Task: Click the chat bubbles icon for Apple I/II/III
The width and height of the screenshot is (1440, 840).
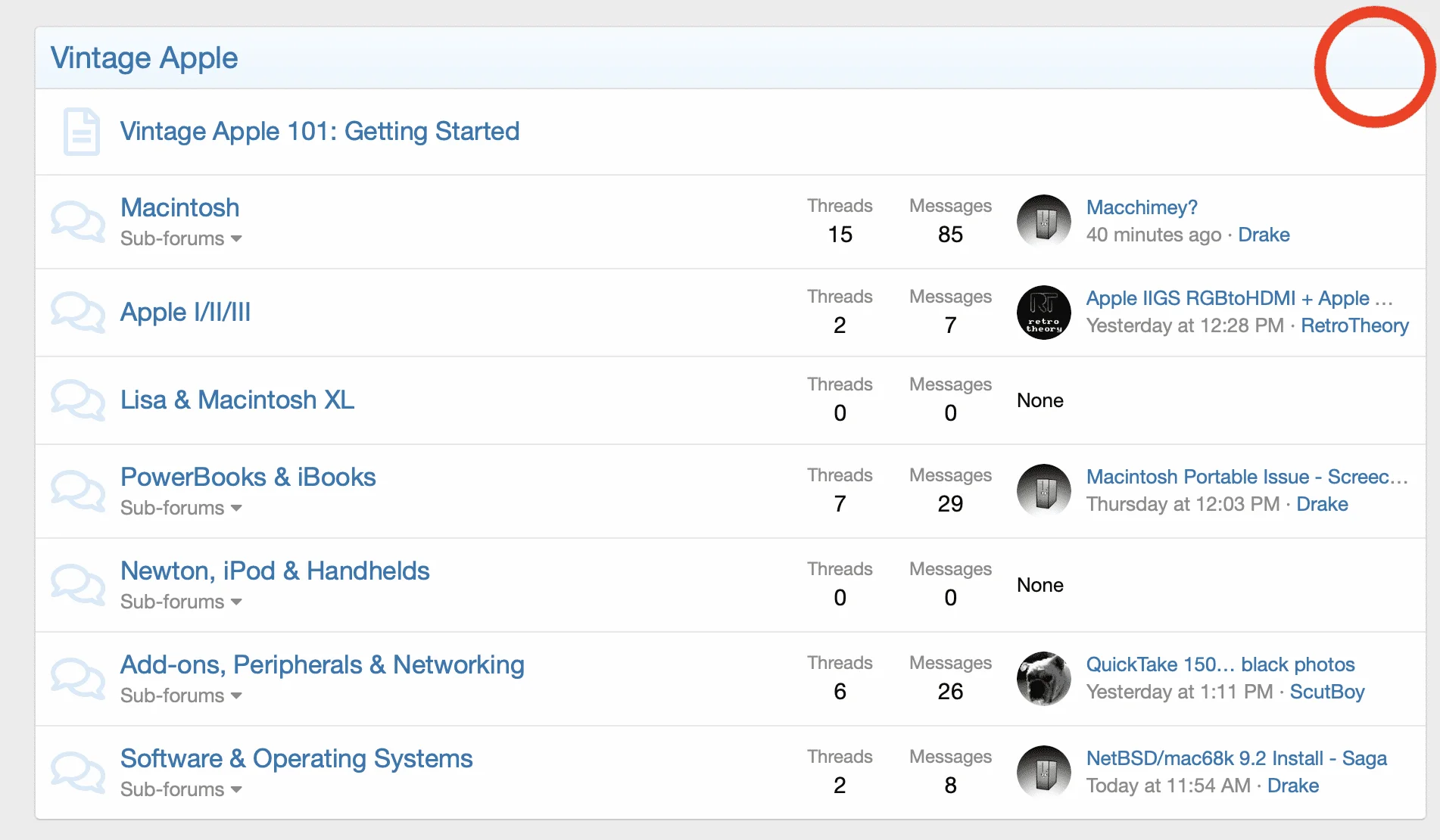Action: click(x=78, y=313)
